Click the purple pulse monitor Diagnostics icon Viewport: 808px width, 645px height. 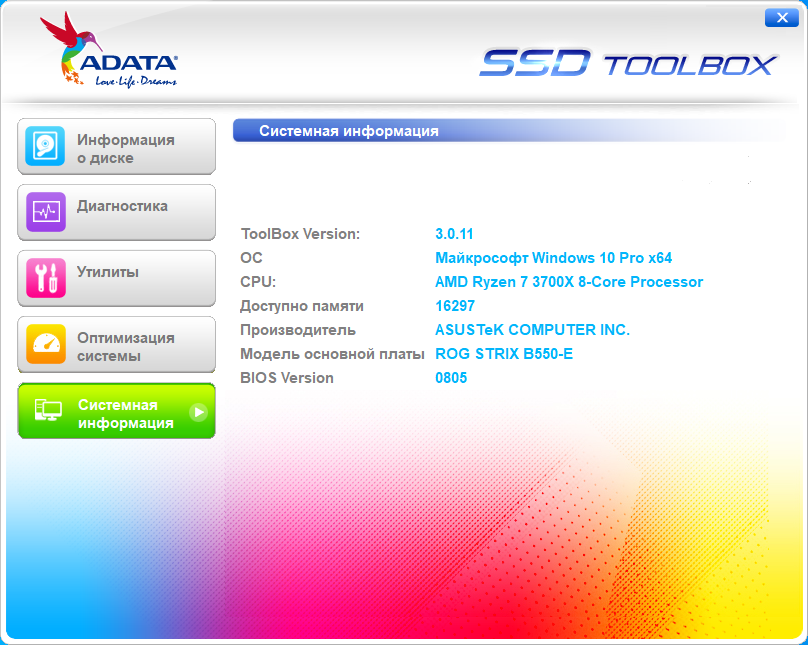[x=45, y=212]
